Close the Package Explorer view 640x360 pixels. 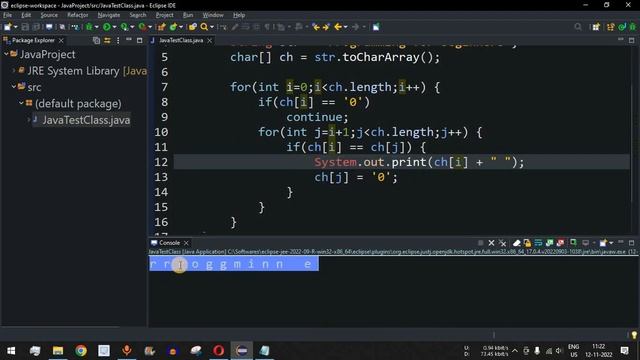[x=61, y=40]
